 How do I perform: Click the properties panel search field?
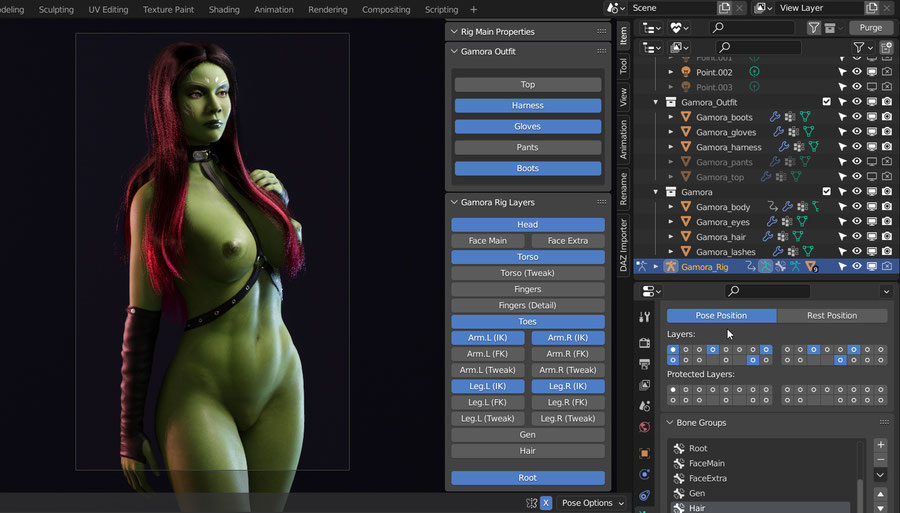click(x=767, y=291)
